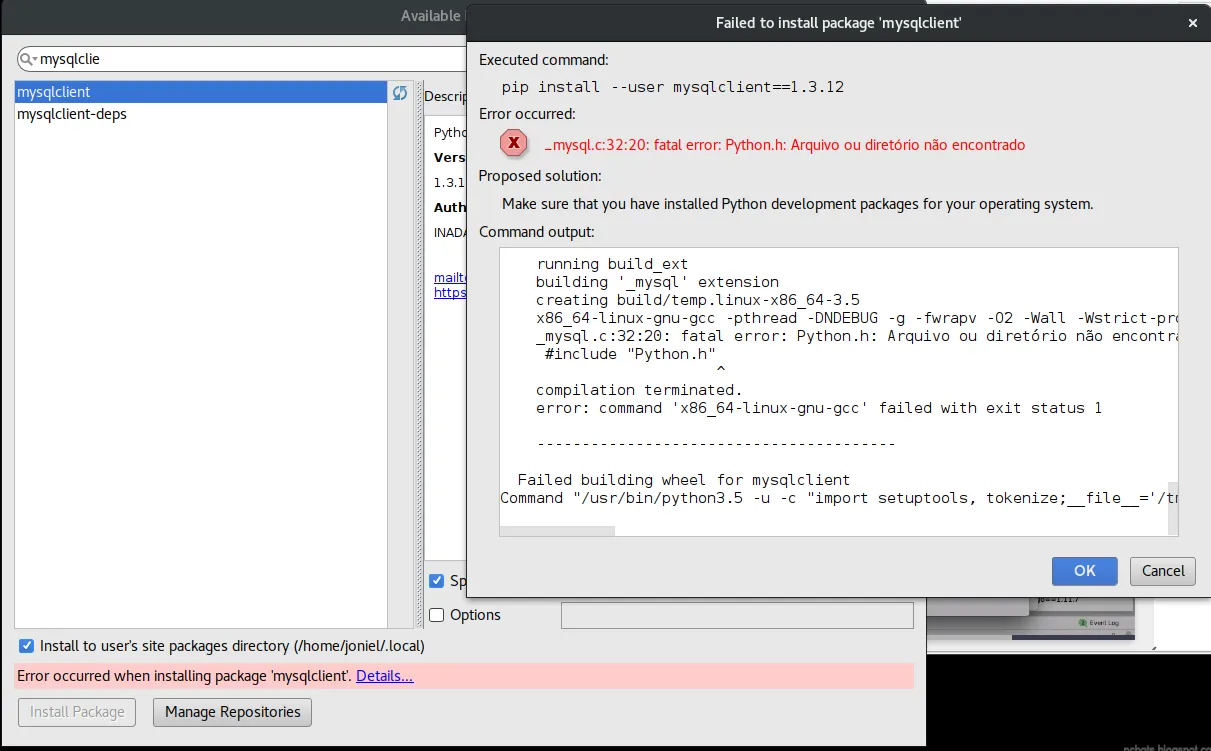Toggle the partially hidden Specify version checkbox
Screen dimensions: 1211x751
(x=436, y=581)
